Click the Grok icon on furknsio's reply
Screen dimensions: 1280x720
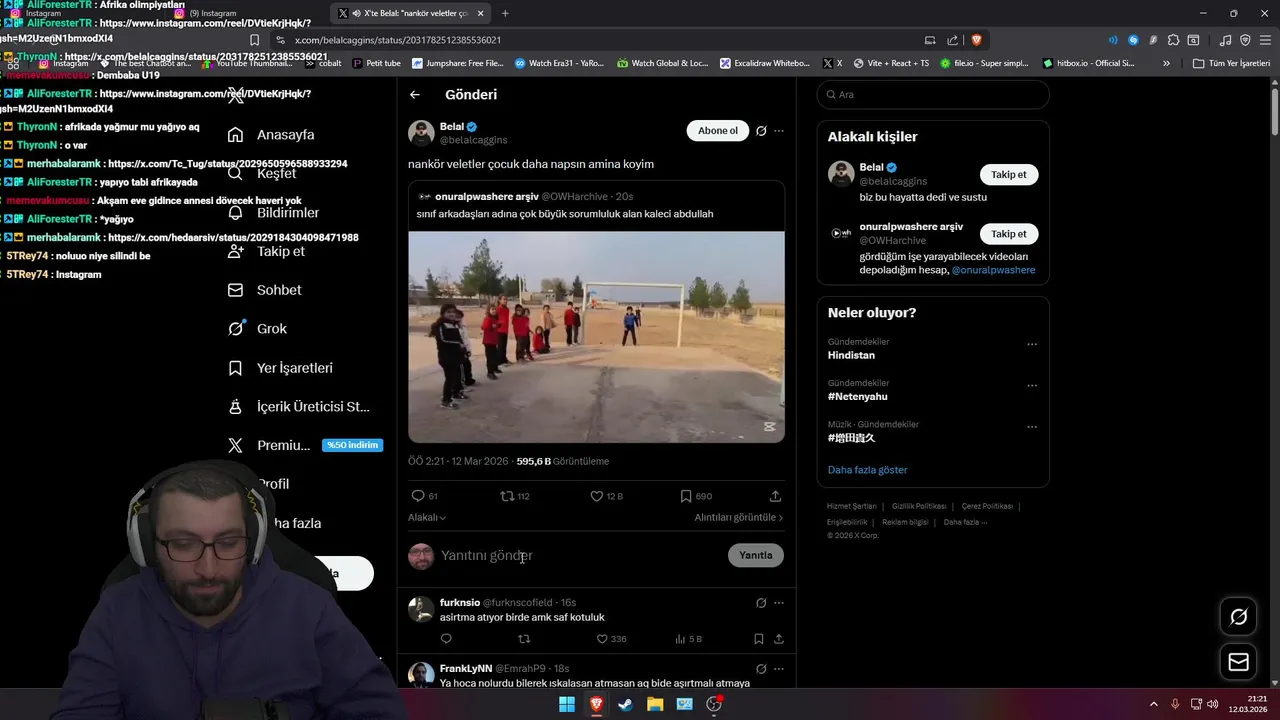pos(761,603)
